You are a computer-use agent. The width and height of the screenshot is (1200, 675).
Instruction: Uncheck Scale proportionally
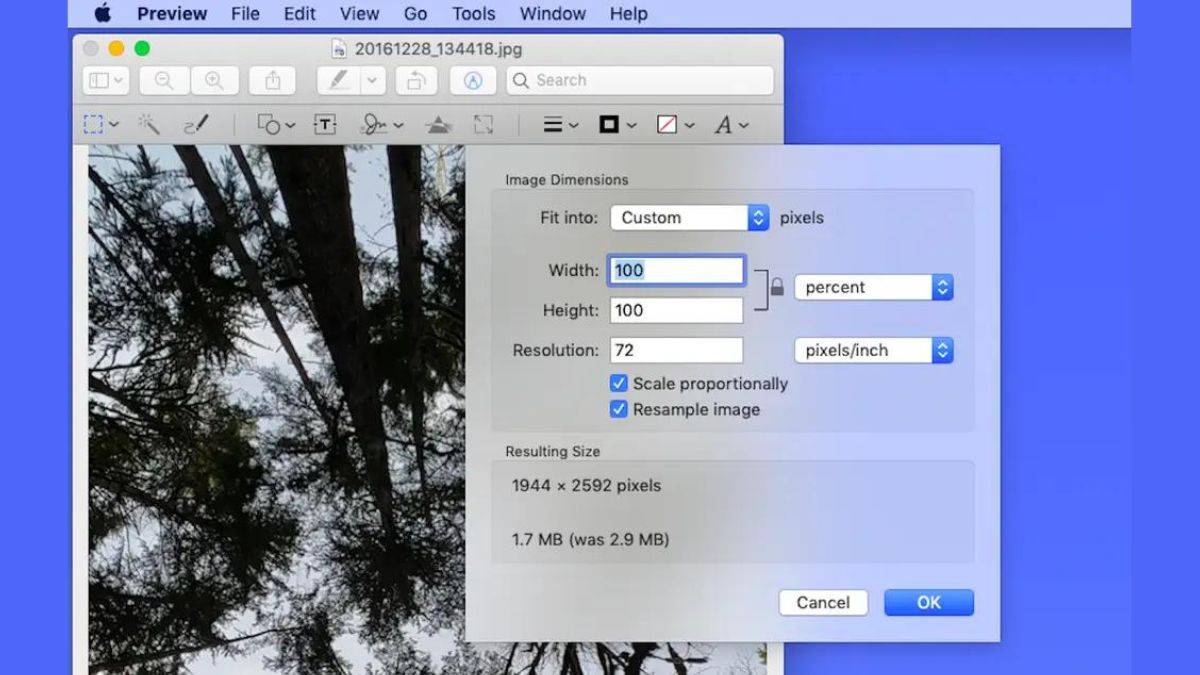(618, 383)
